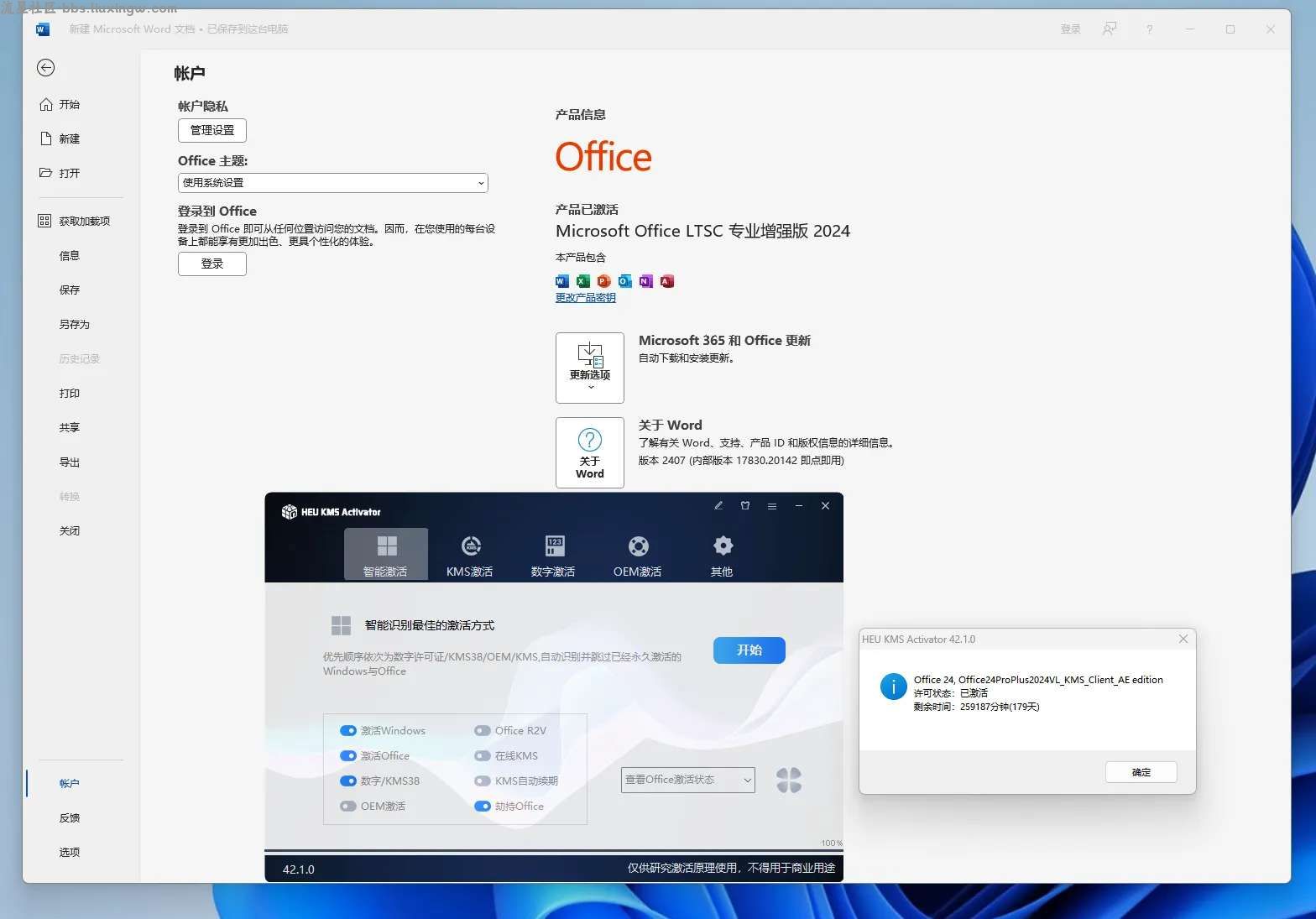1316x919 pixels.
Task: Toggle the OEM激活 switch in options list
Action: (x=347, y=807)
